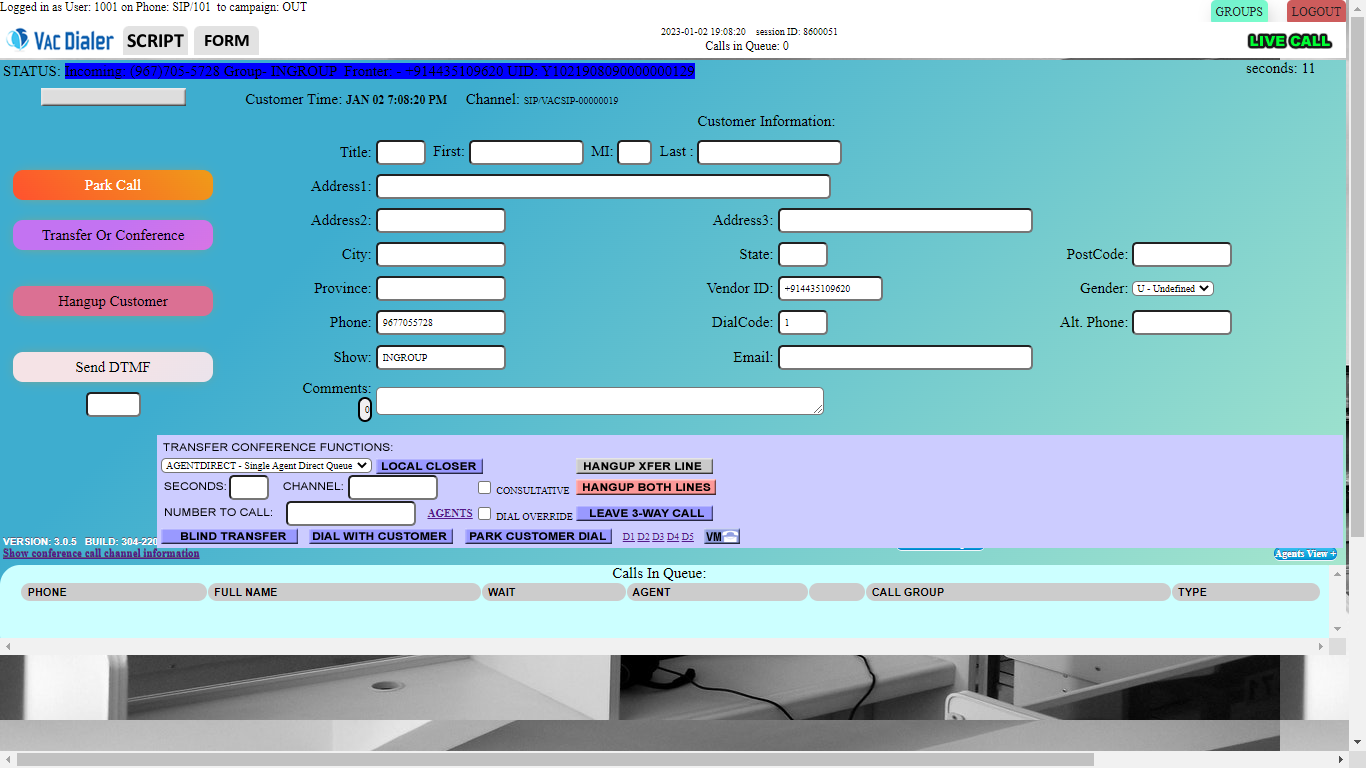Click the Send DTMF button
The image size is (1366, 768).
(113, 367)
